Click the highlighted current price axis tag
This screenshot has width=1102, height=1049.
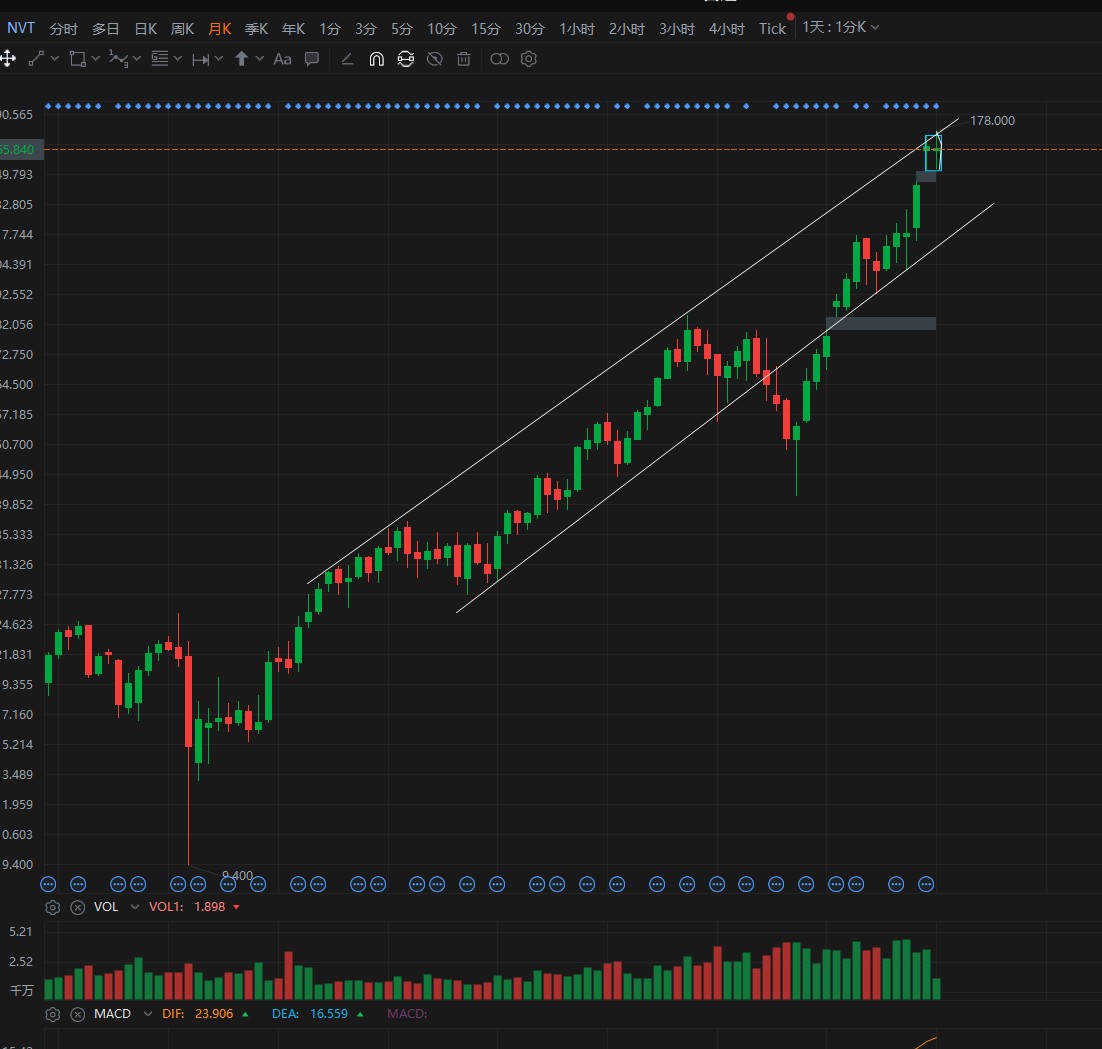(x=22, y=150)
